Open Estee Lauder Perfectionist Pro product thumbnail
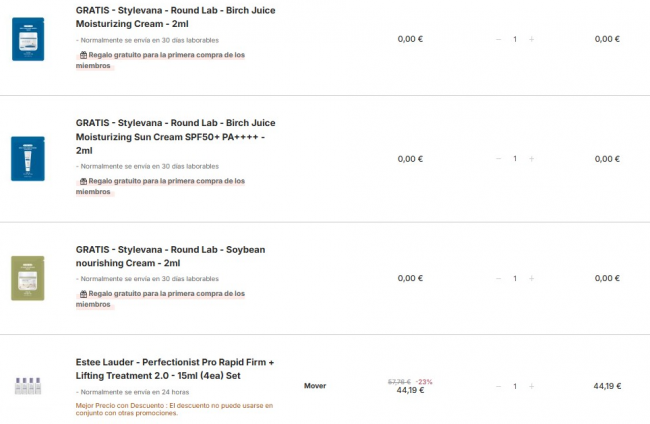The width and height of the screenshot is (650, 424). click(x=28, y=385)
